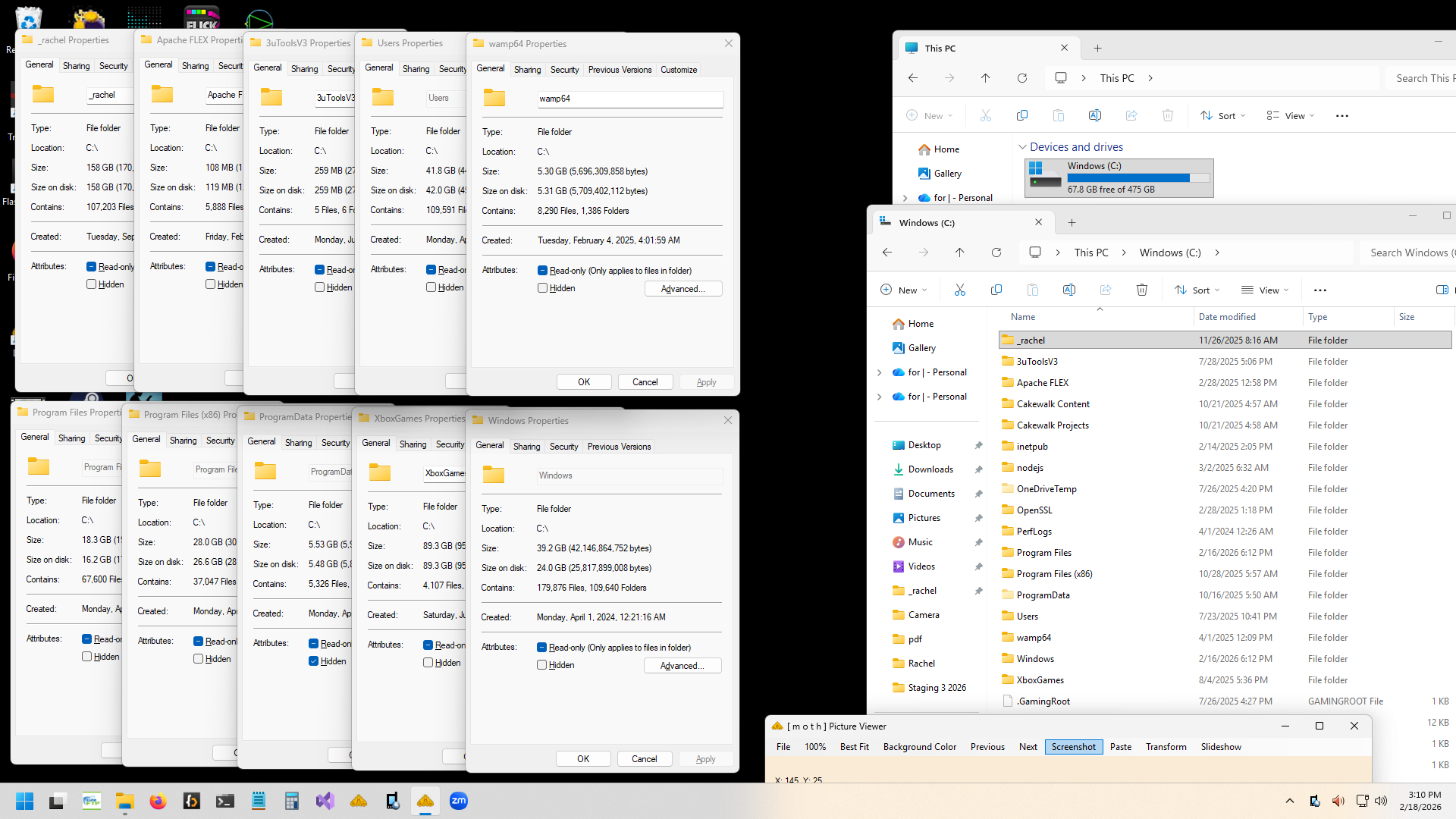1456x819 pixels.
Task: Open the View dropdown in This PC window
Action: pos(1290,116)
